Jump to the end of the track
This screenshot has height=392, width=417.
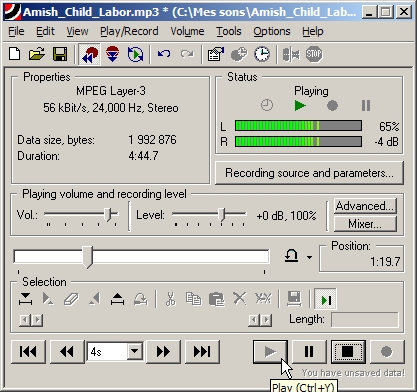point(202,351)
